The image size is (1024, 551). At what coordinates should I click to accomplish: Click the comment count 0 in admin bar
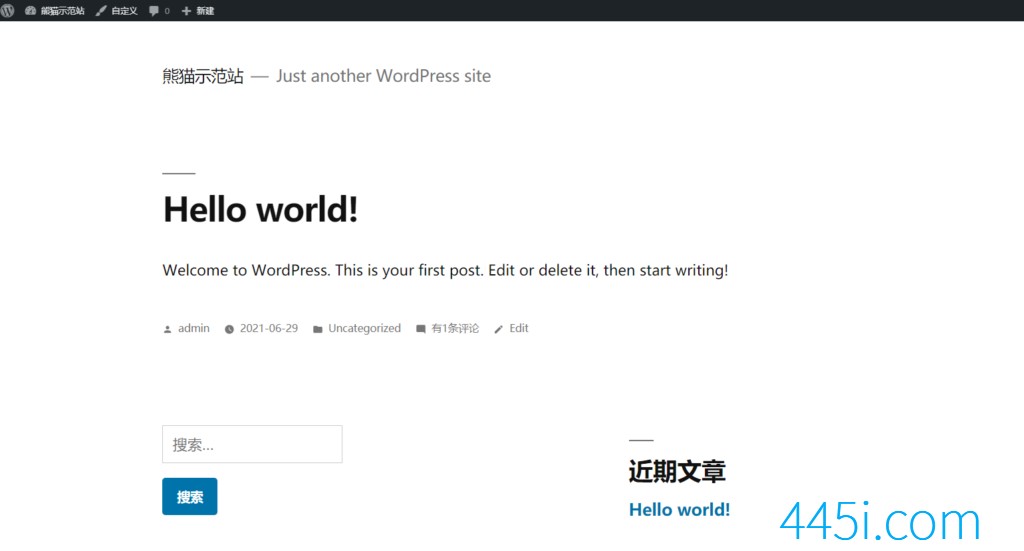[x=167, y=11]
